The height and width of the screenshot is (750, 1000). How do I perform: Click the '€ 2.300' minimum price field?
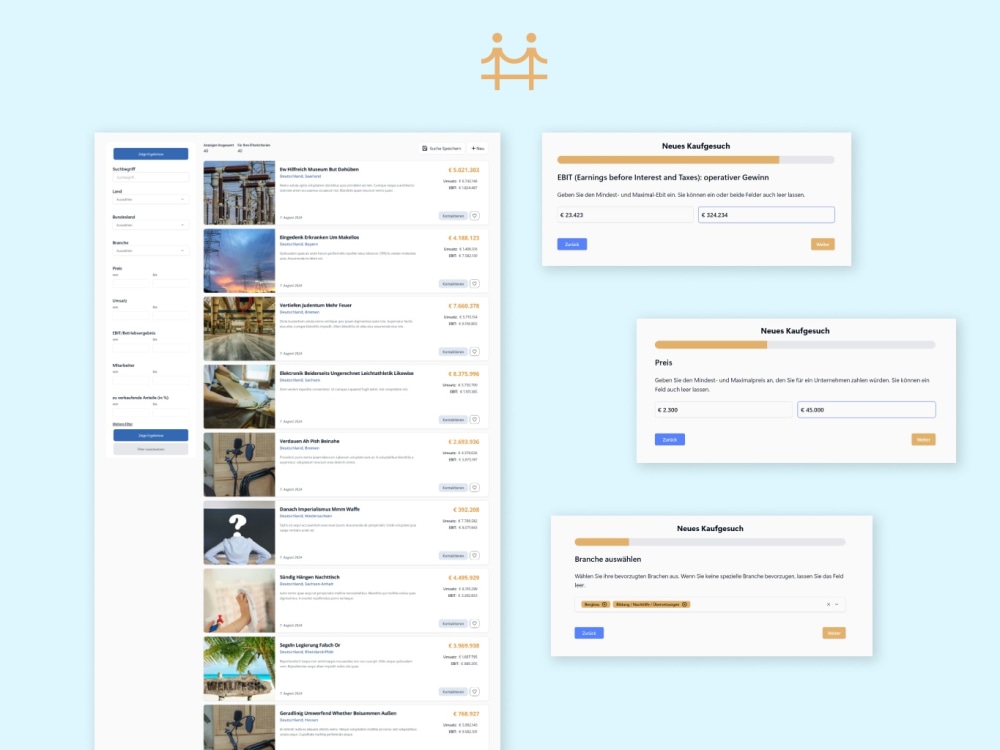[x=723, y=409]
